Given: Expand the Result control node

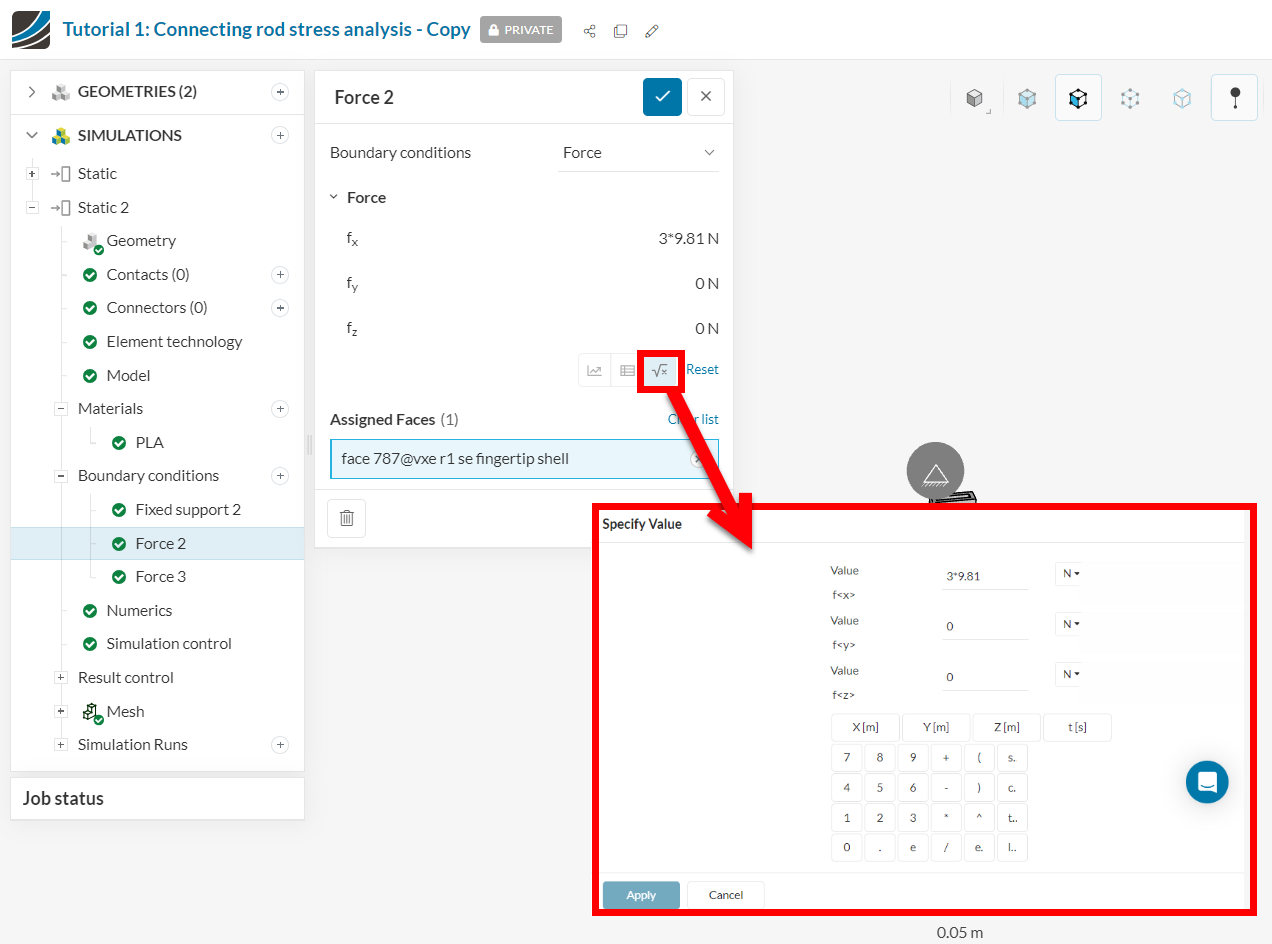Looking at the screenshot, I should click(x=61, y=678).
